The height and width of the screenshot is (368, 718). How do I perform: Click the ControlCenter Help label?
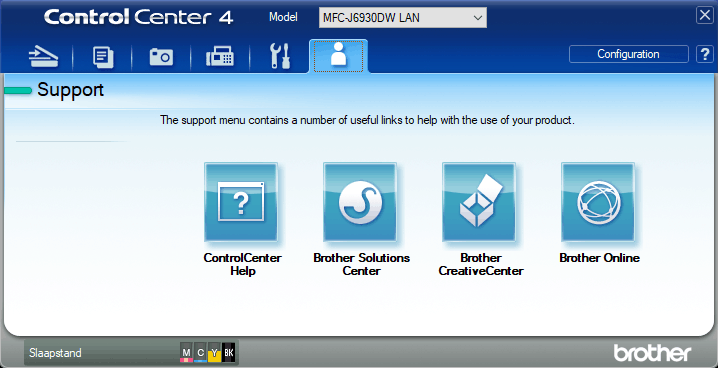coord(243,264)
